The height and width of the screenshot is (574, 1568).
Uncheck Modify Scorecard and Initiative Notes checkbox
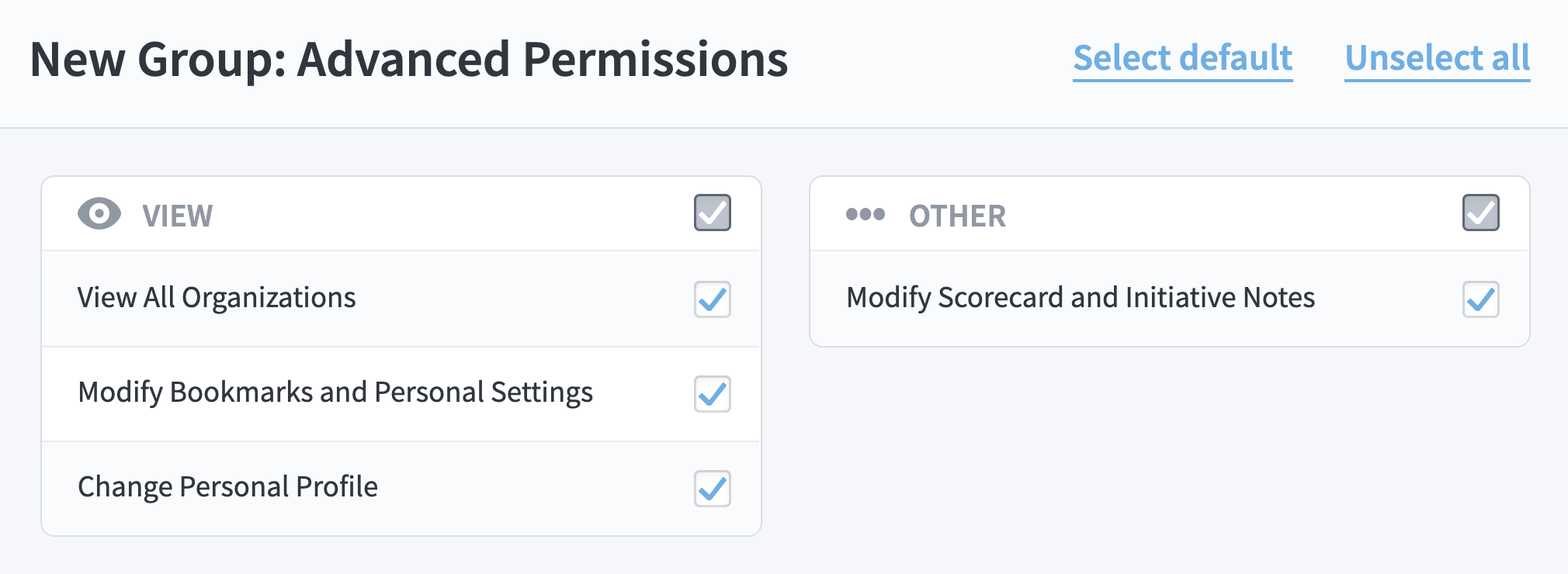pyautogui.click(x=1481, y=299)
